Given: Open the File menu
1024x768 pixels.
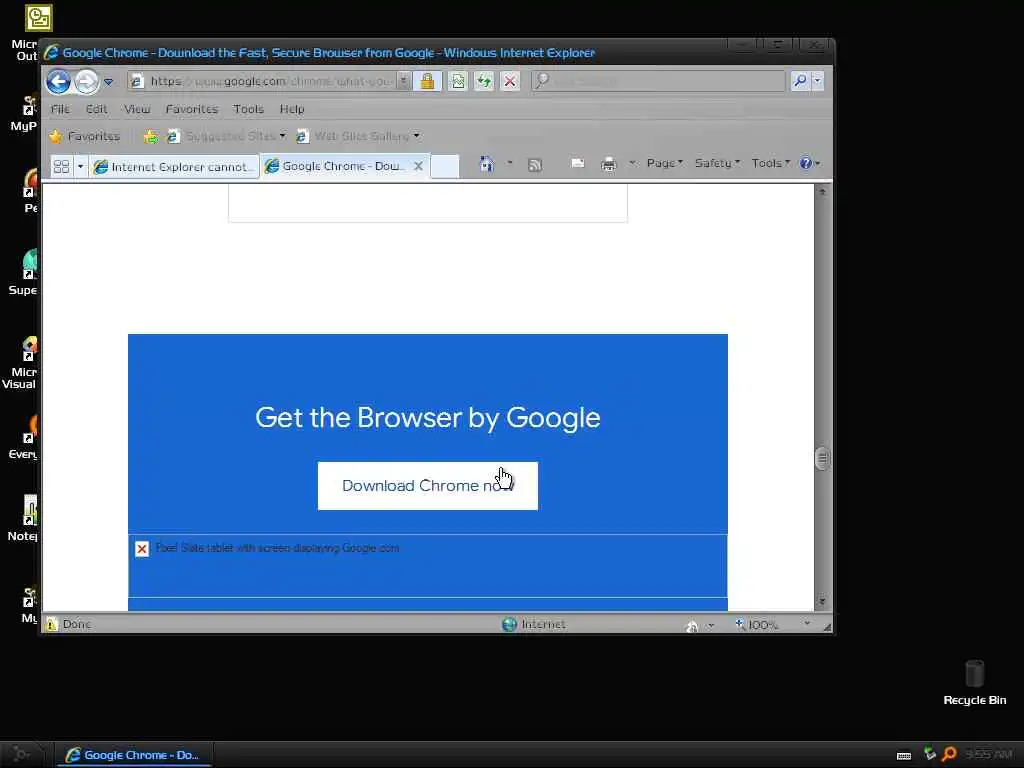Looking at the screenshot, I should (x=59, y=109).
